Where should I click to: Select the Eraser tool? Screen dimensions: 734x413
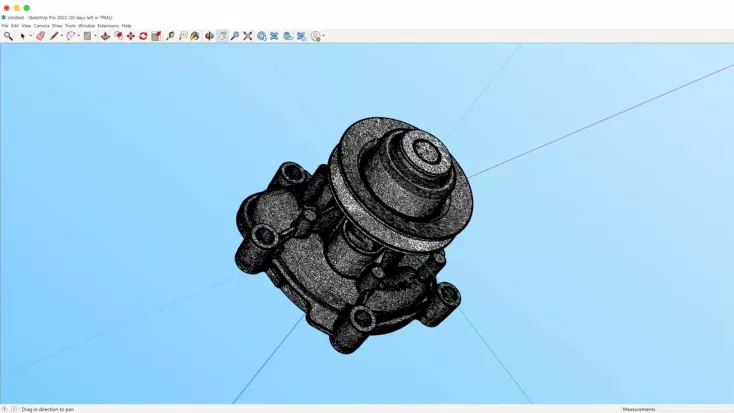[40, 36]
